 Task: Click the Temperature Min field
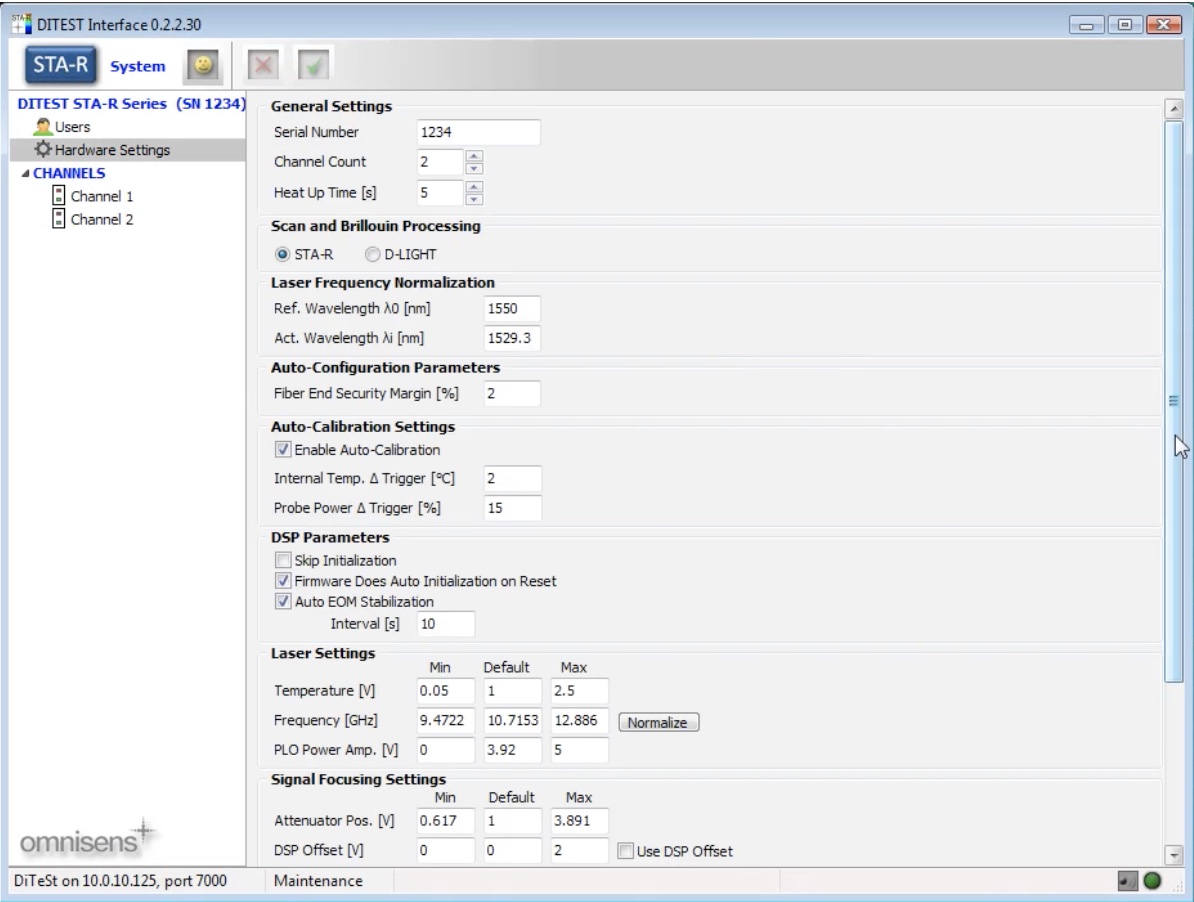[x=445, y=690]
